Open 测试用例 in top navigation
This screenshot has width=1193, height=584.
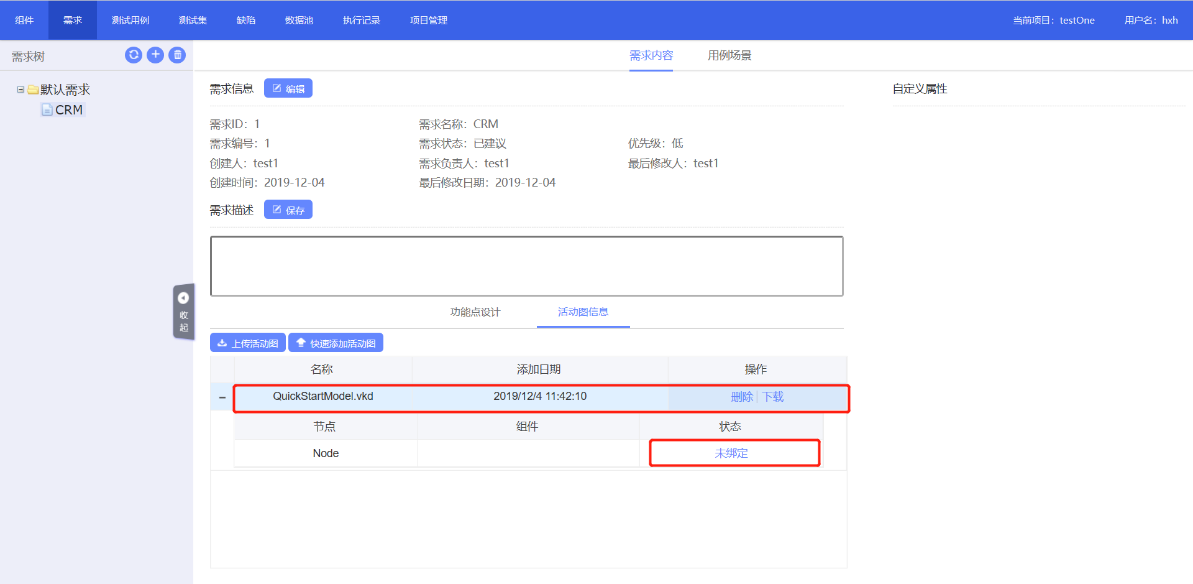(130, 20)
